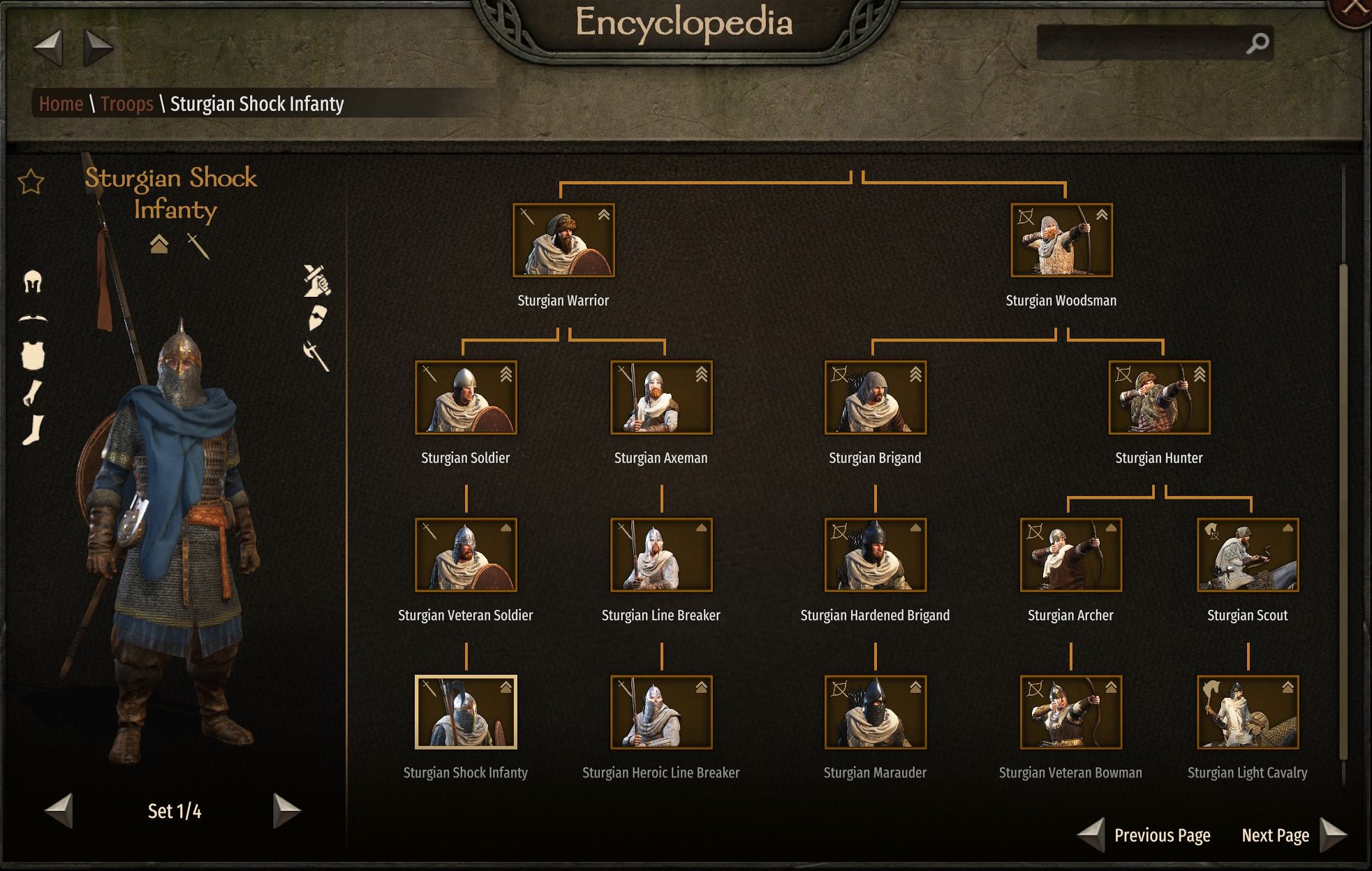This screenshot has width=1372, height=871.
Task: Open the Home breadcrumb link
Action: (61, 104)
